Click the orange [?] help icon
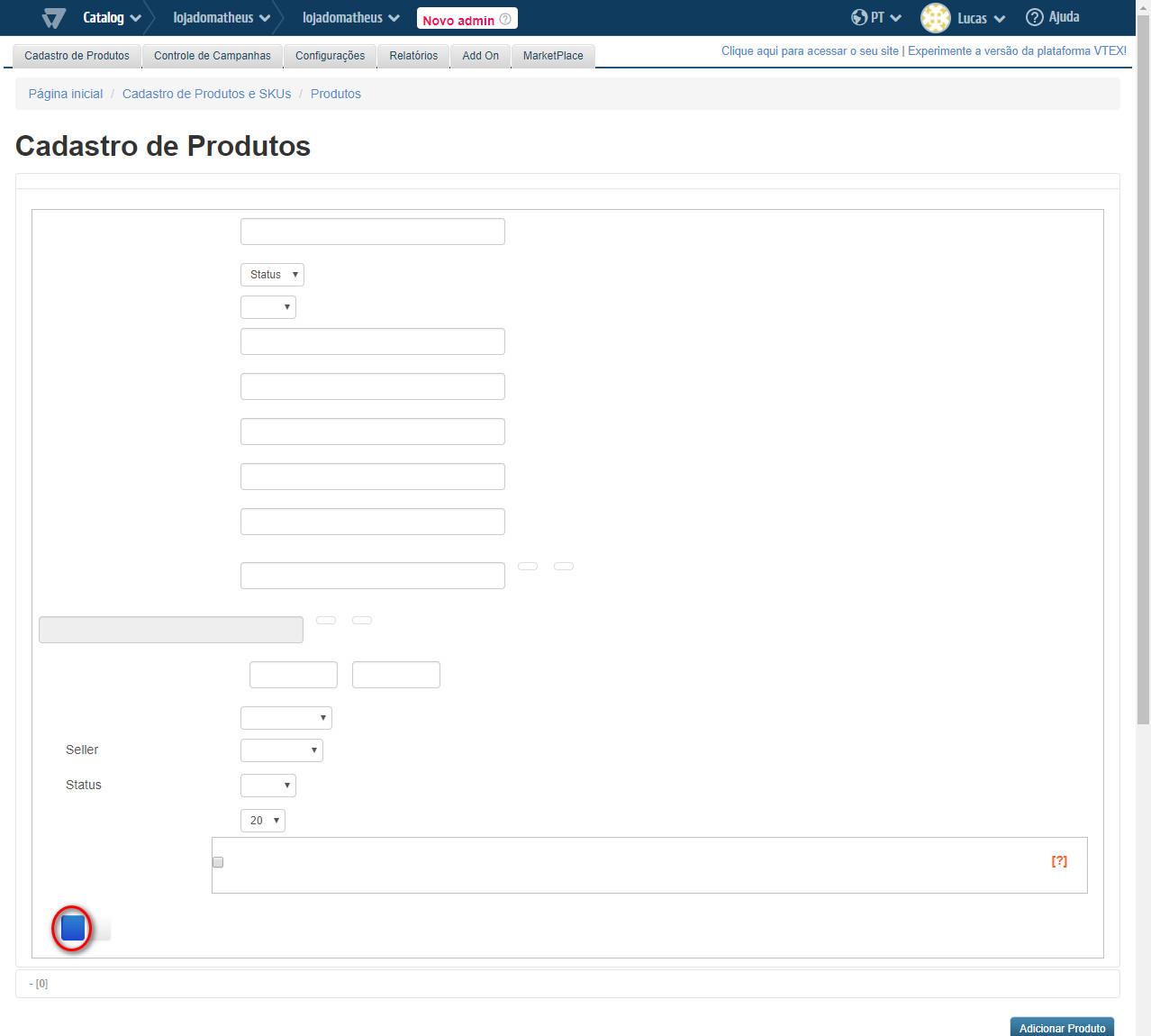 click(x=1059, y=861)
